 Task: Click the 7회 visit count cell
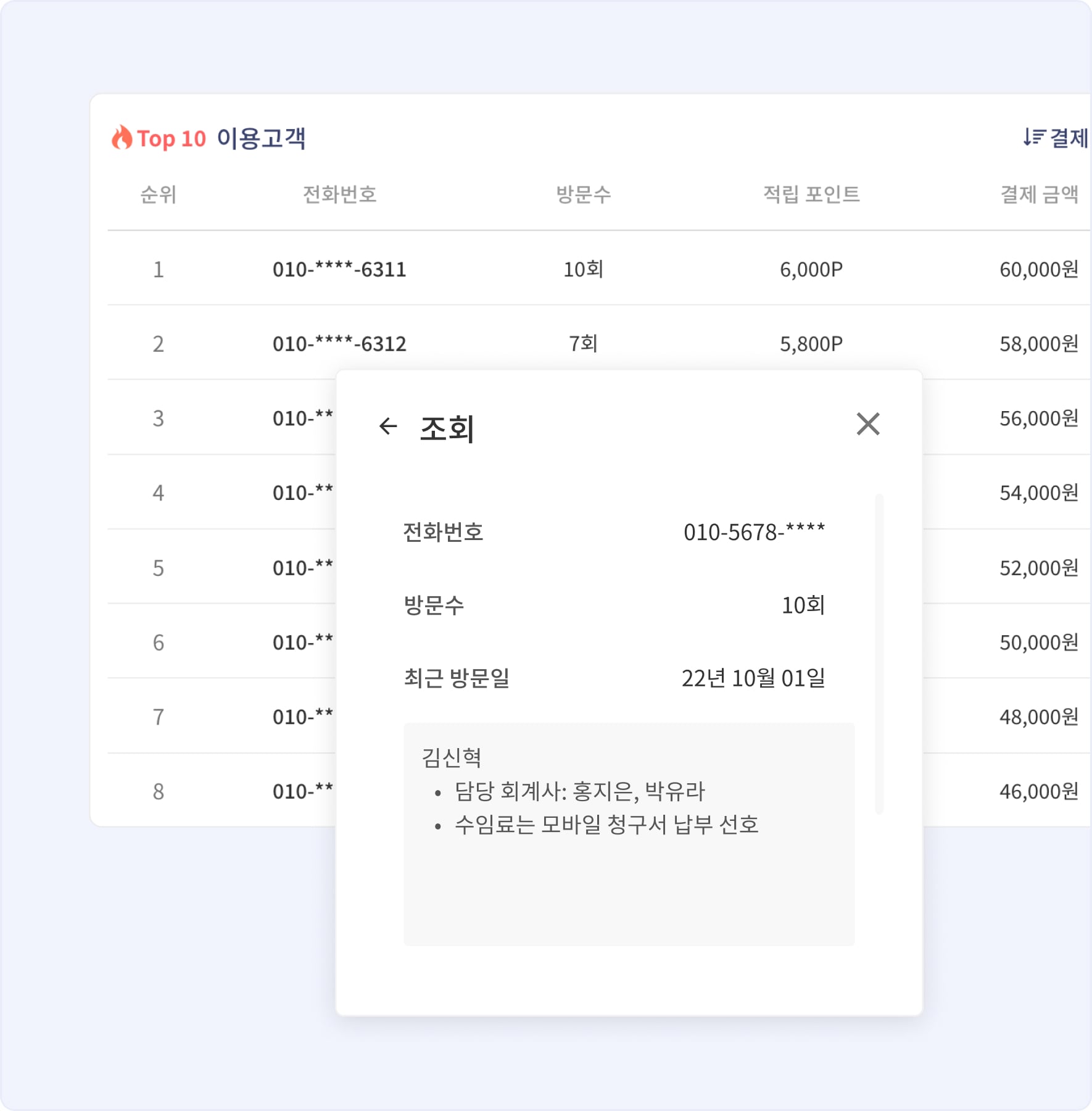point(583,344)
